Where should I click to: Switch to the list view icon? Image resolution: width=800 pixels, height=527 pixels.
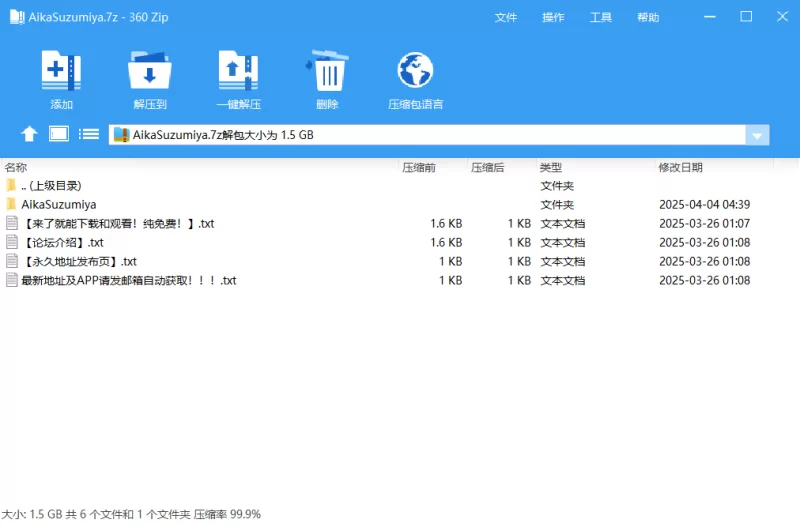coord(89,134)
